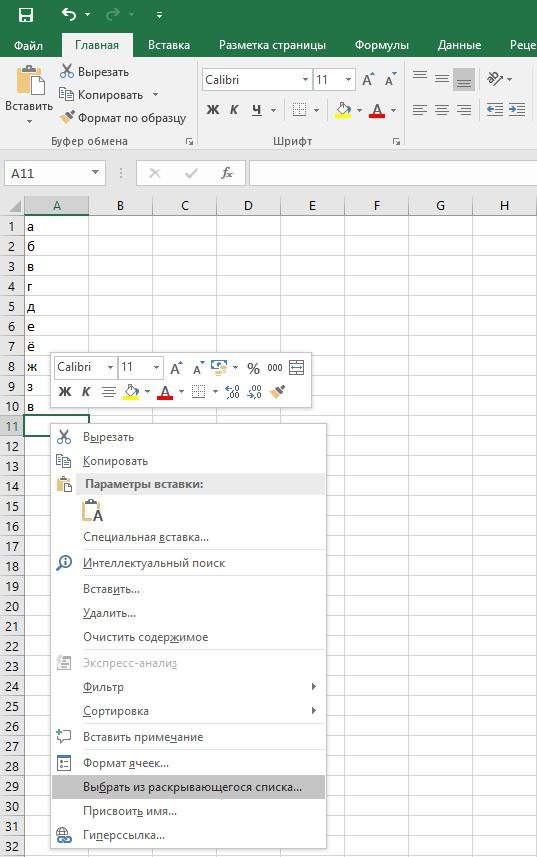The image size is (537, 857).
Task: Choose Вырезать from the context menu
Action: [188, 437]
